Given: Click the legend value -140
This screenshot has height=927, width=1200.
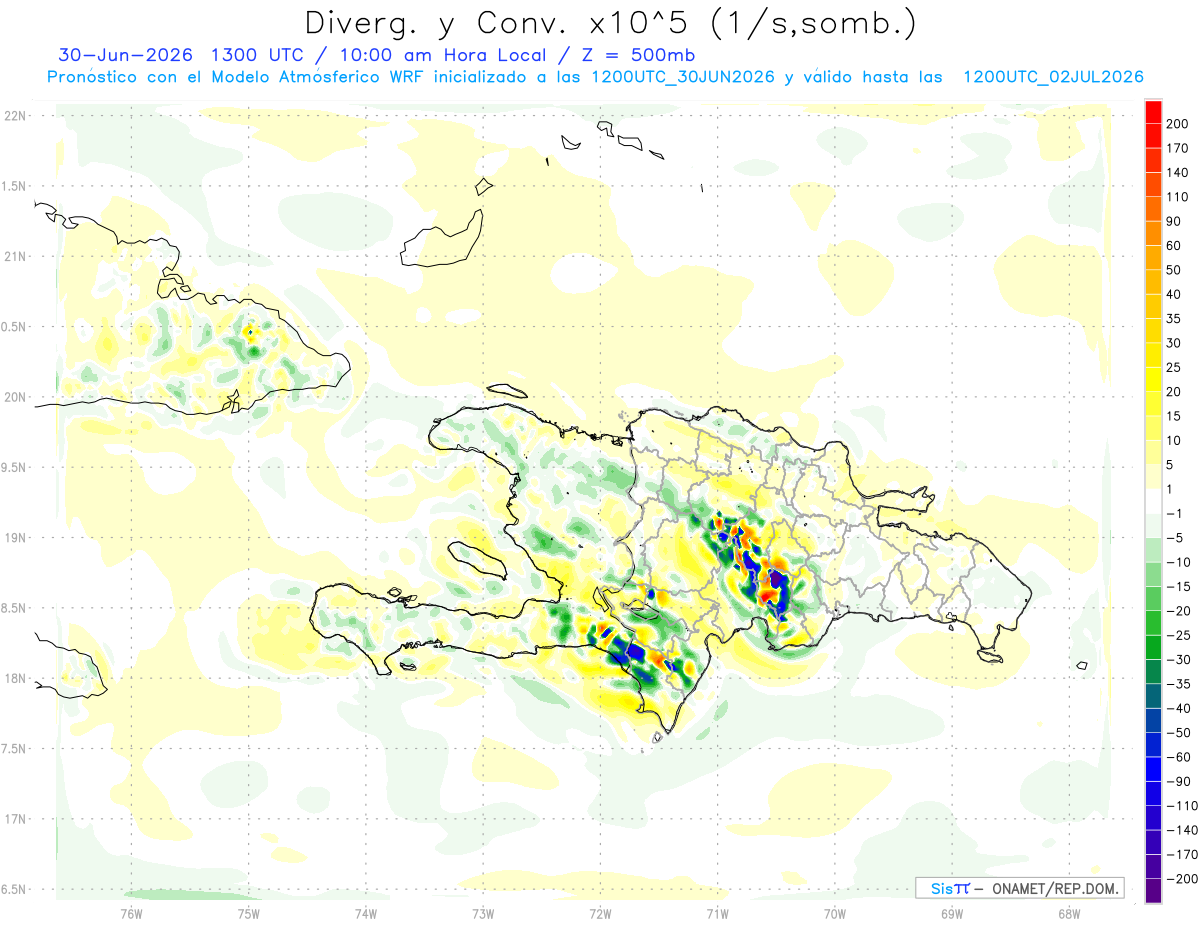Looking at the screenshot, I should [x=1182, y=830].
